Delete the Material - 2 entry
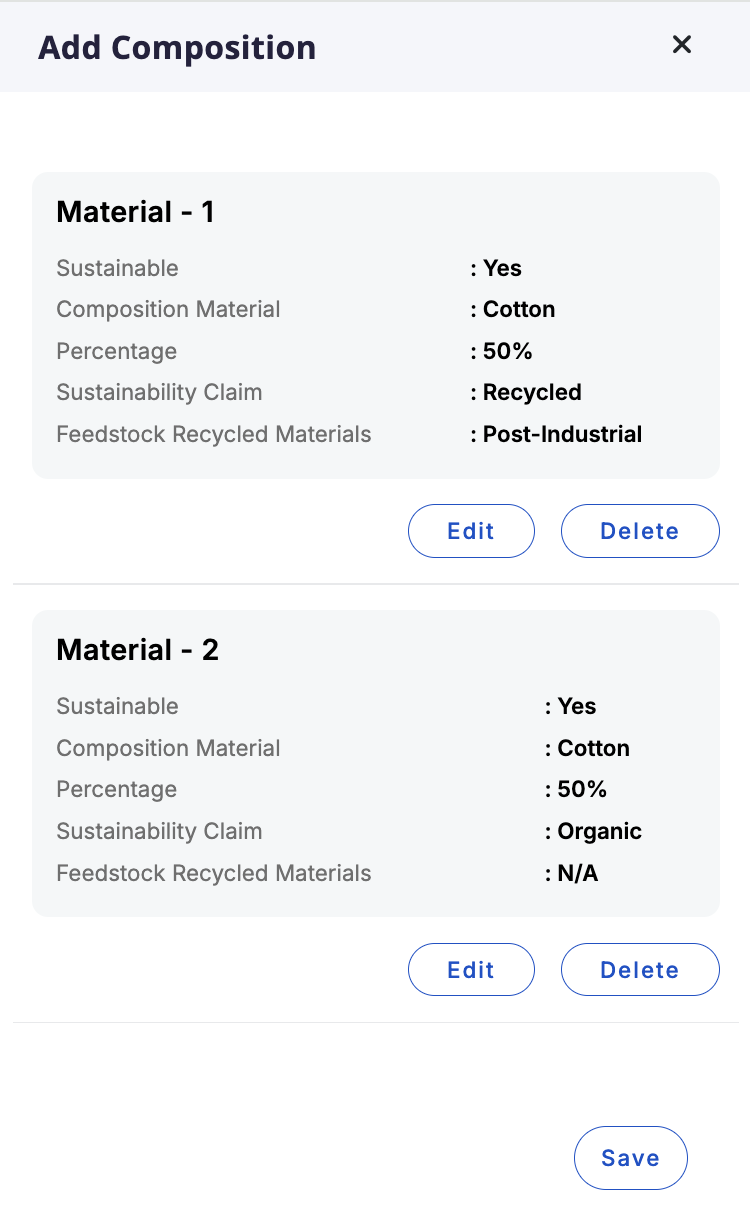Image resolution: width=750 pixels, height=1222 pixels. pos(640,970)
